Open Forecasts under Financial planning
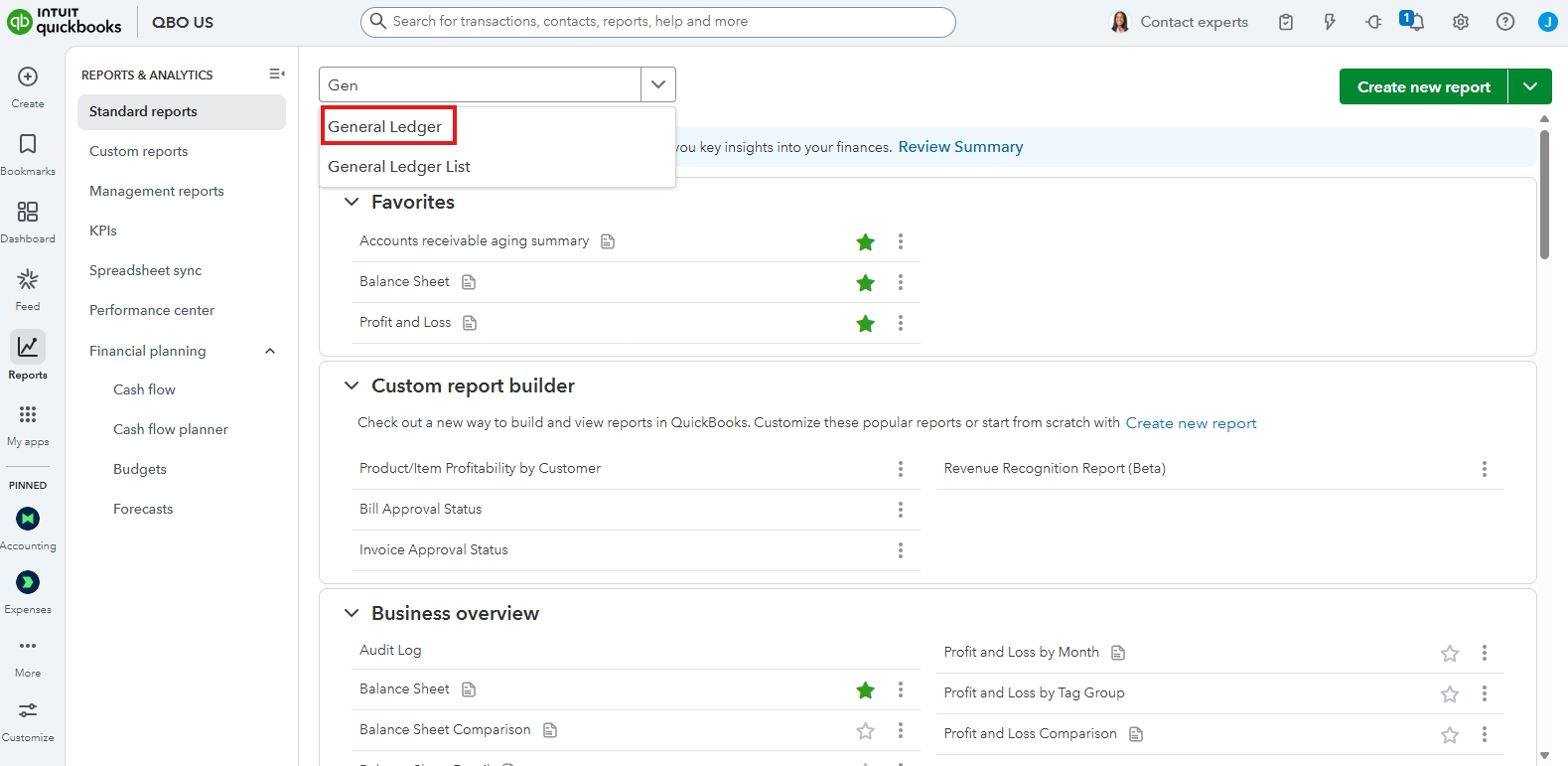 (143, 509)
